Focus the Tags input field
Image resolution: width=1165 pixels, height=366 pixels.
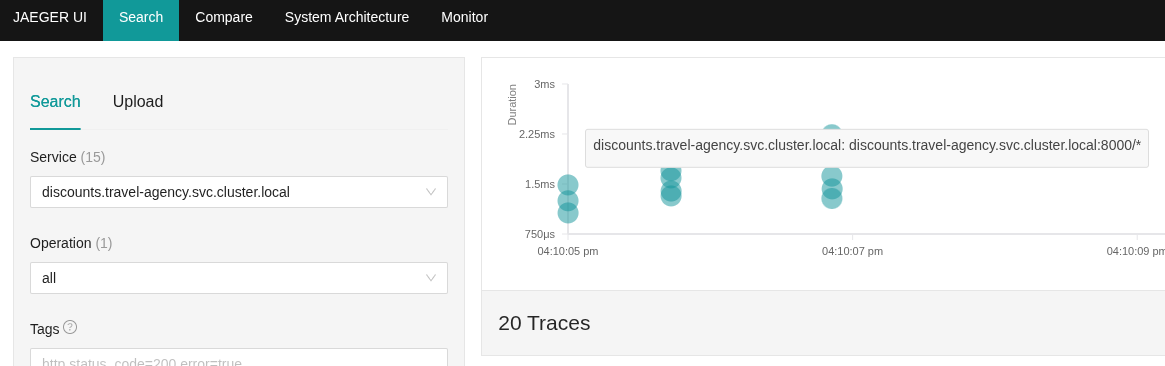tap(238, 358)
